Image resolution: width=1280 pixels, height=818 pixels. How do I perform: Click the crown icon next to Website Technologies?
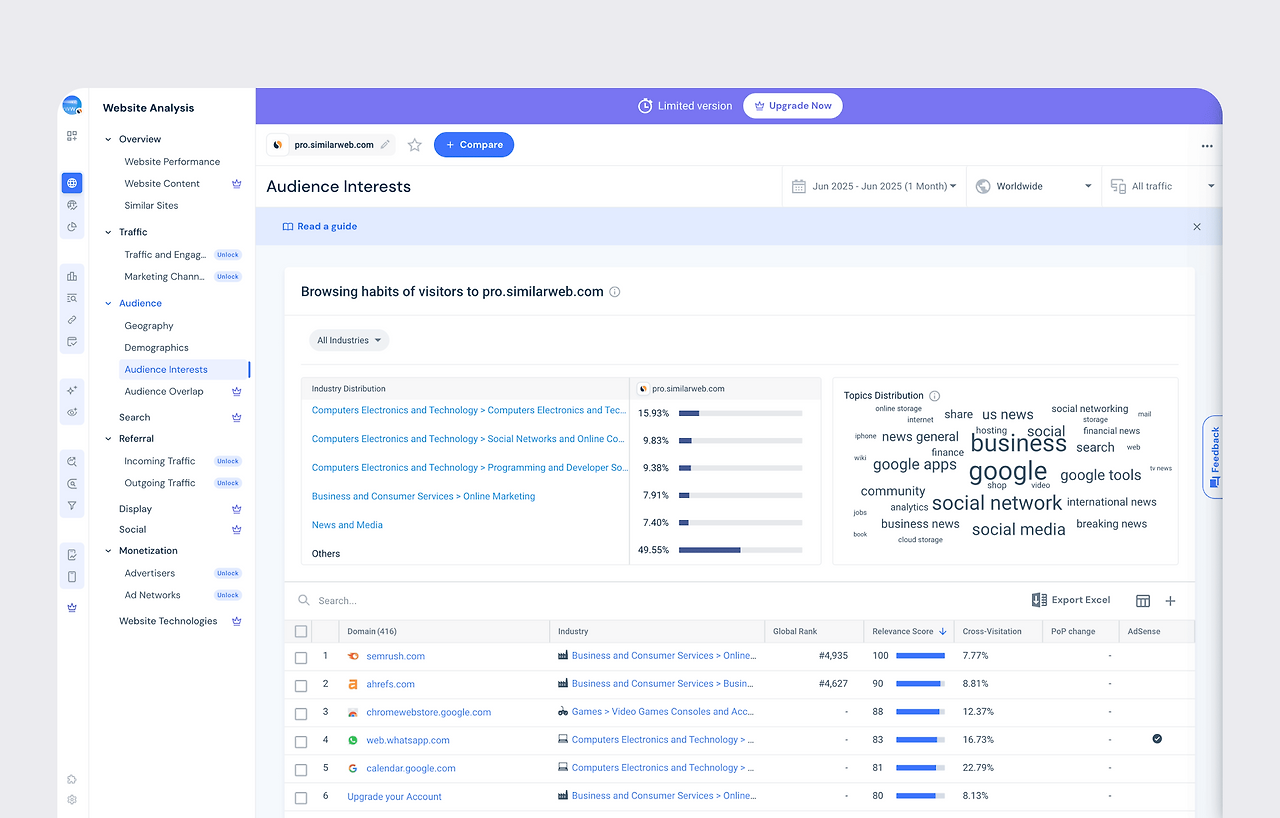coord(237,621)
